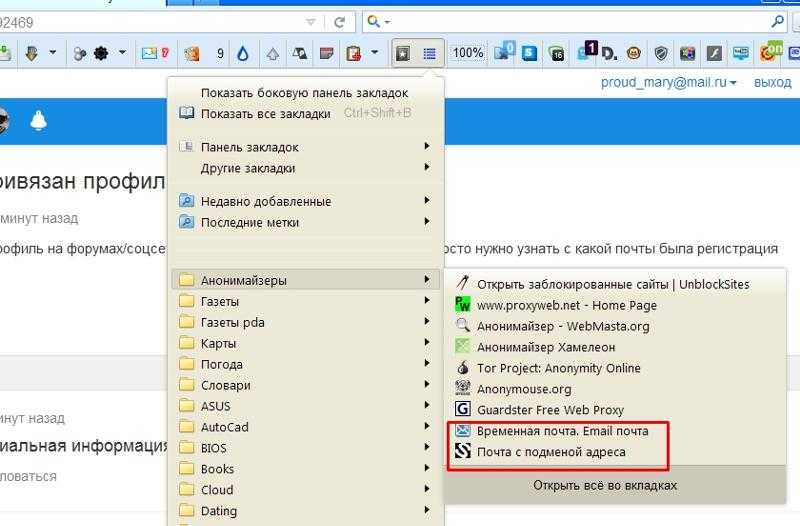
Task: Open the 'Словари' bookmarks folder
Action: click(306, 385)
